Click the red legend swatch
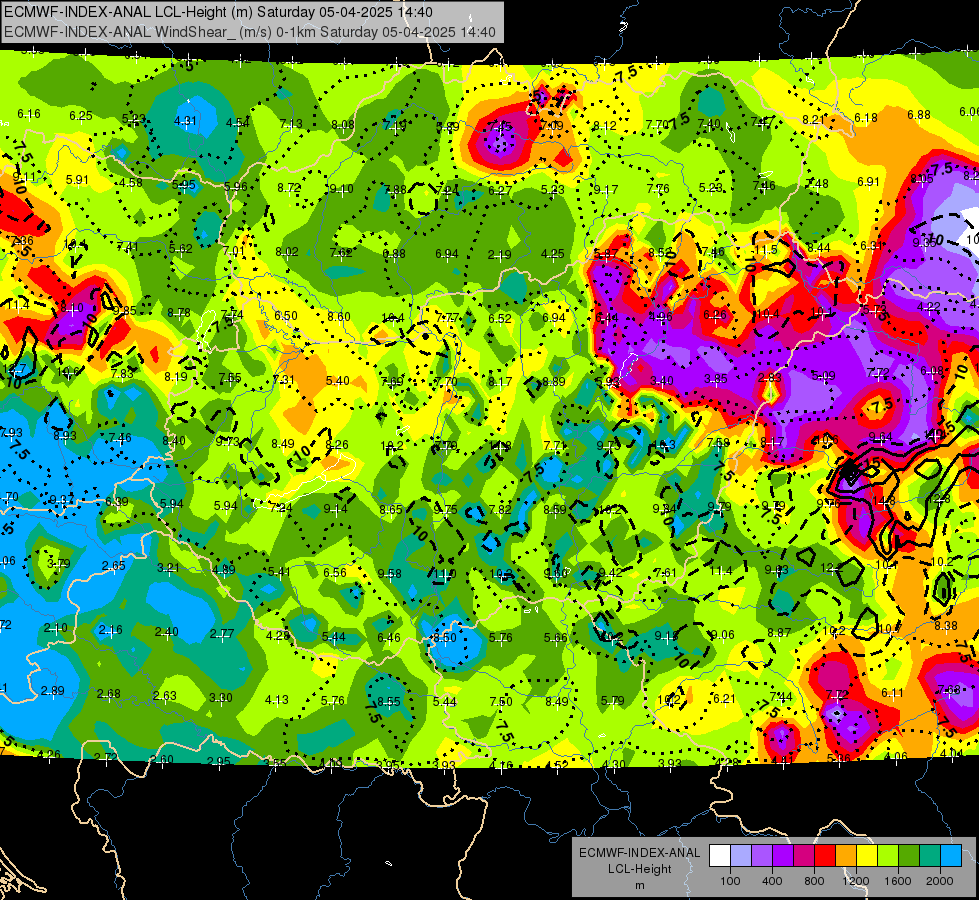The width and height of the screenshot is (979, 900). coord(825,856)
